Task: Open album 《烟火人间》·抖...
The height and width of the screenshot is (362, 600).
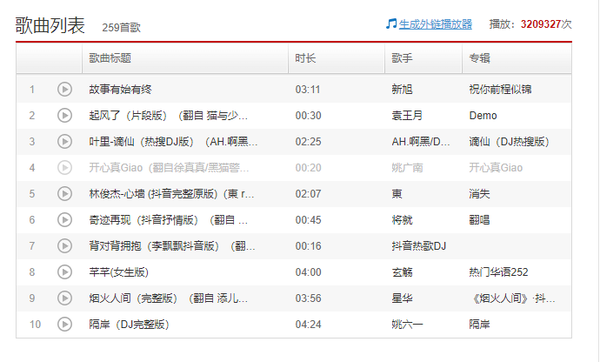Action: point(512,298)
